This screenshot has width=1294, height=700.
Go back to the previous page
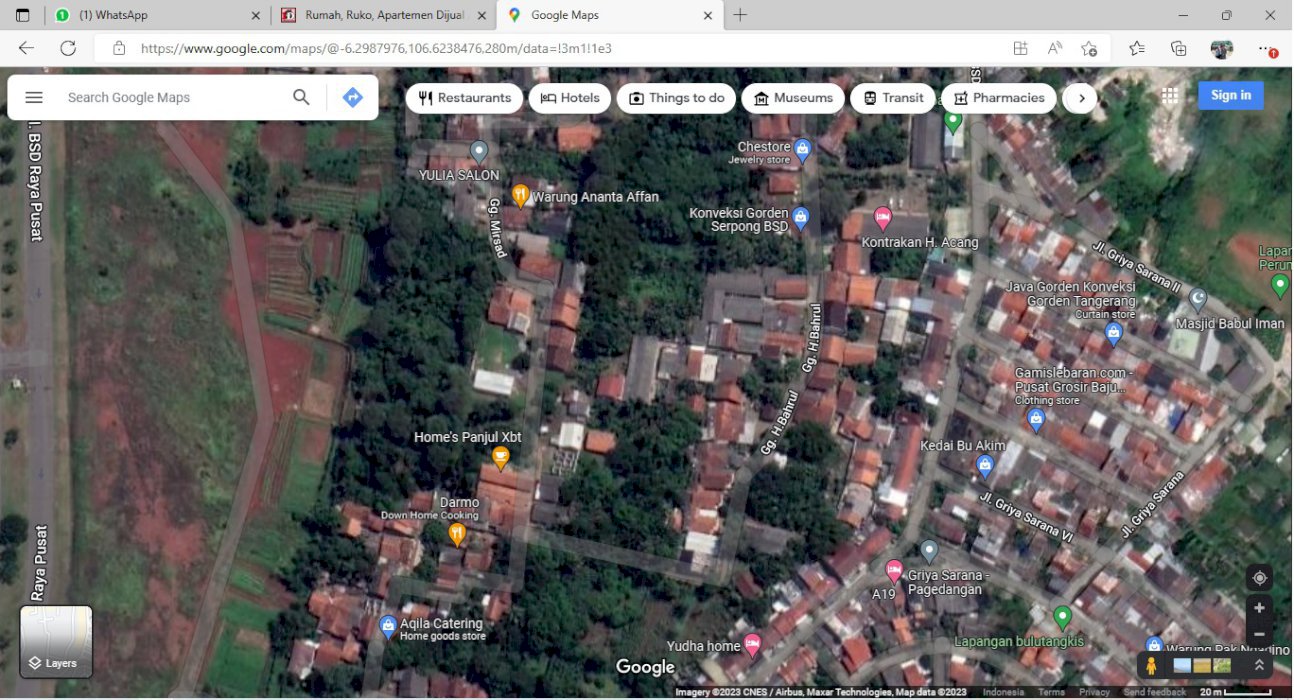pyautogui.click(x=26, y=48)
